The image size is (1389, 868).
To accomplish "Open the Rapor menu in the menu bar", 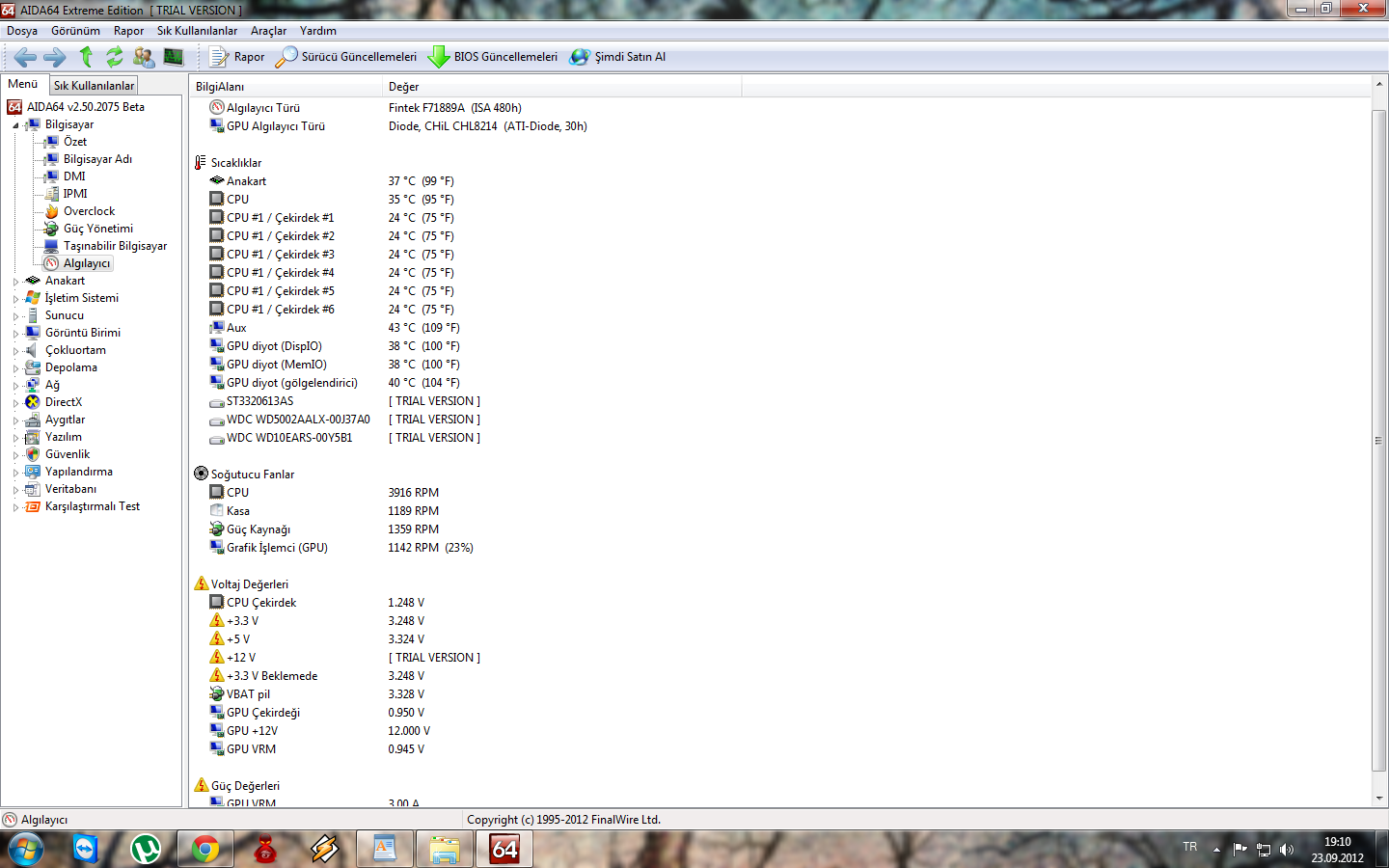I will (x=128, y=31).
